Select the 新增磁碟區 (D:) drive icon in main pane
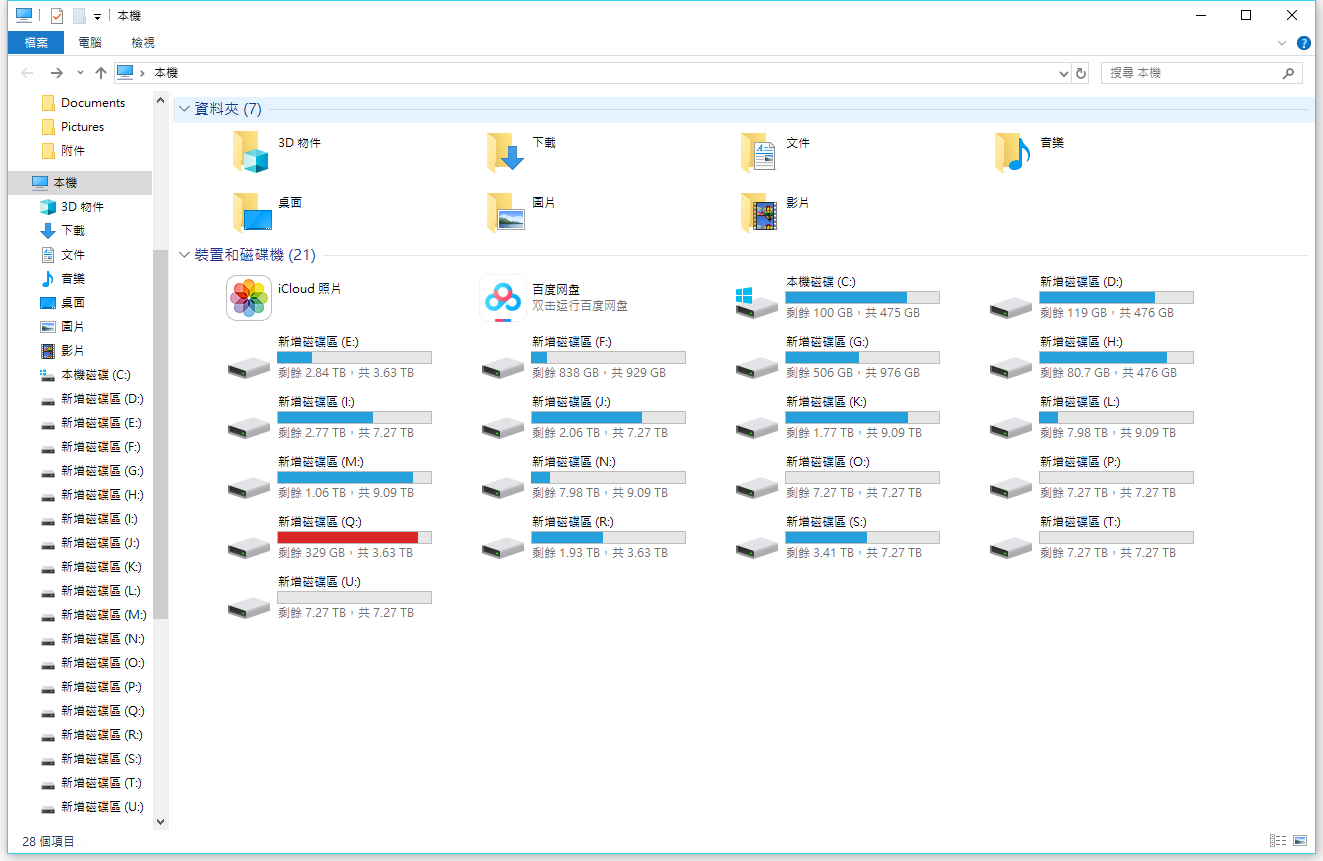The height and width of the screenshot is (861, 1323). point(1011,308)
